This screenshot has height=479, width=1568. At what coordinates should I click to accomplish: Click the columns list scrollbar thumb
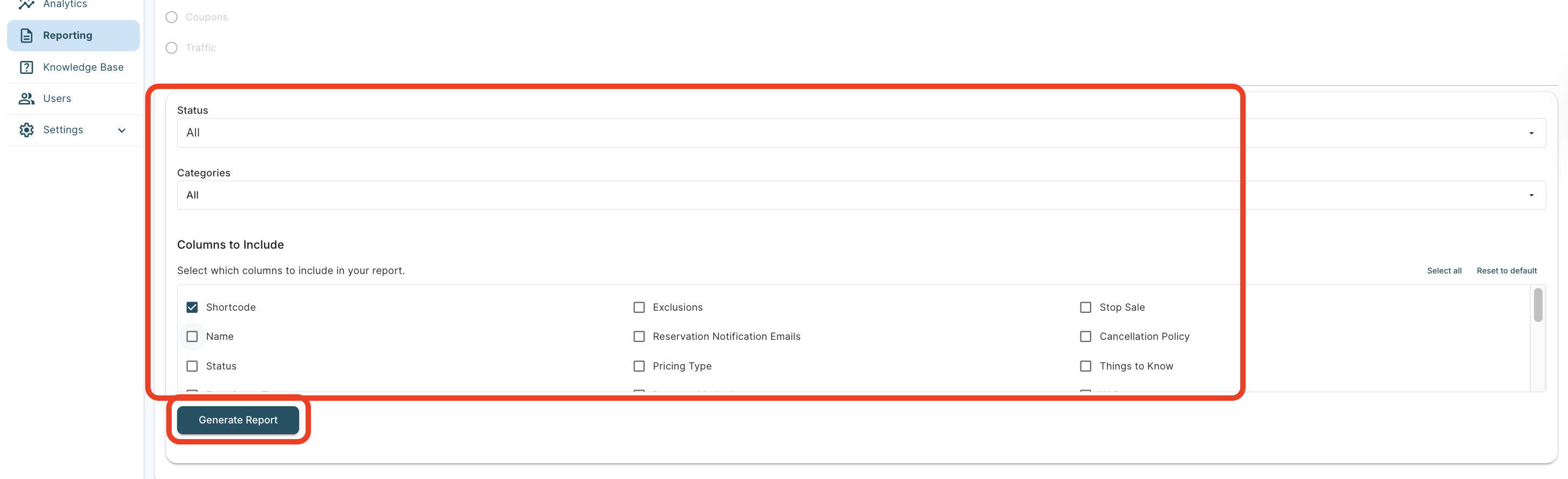click(1538, 305)
